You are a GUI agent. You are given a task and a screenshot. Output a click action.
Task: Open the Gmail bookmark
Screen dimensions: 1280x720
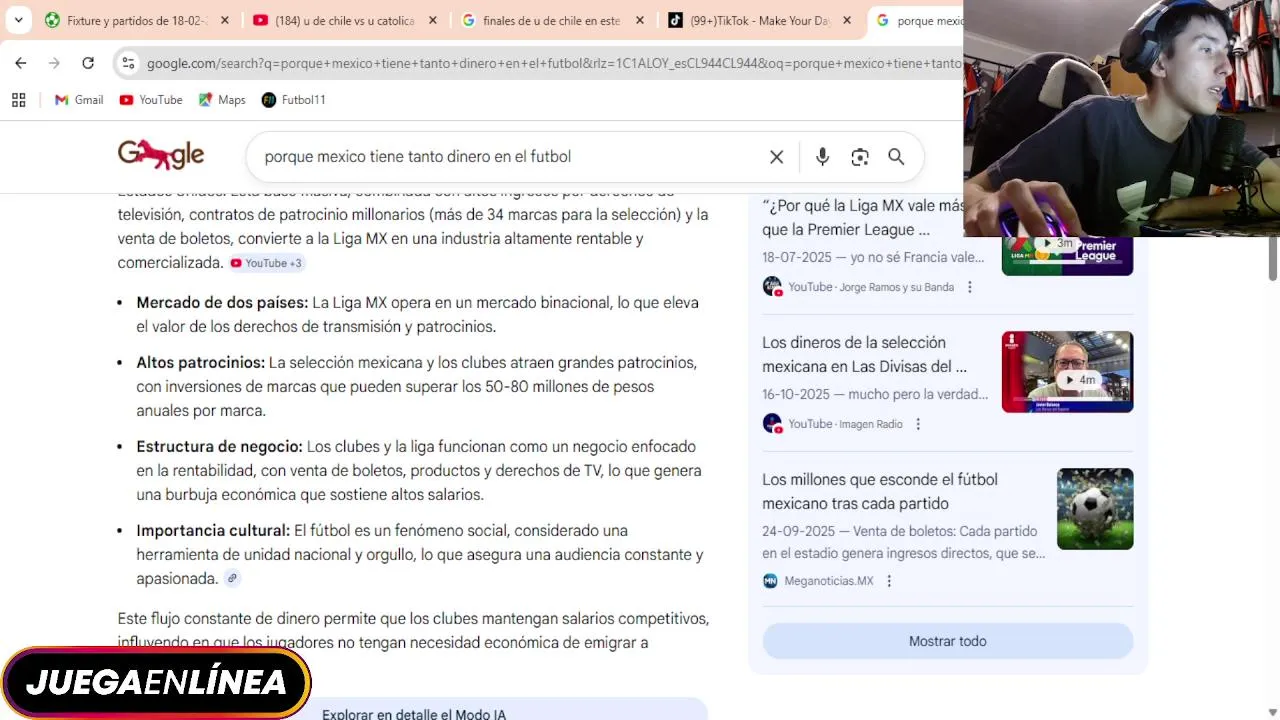tap(79, 100)
